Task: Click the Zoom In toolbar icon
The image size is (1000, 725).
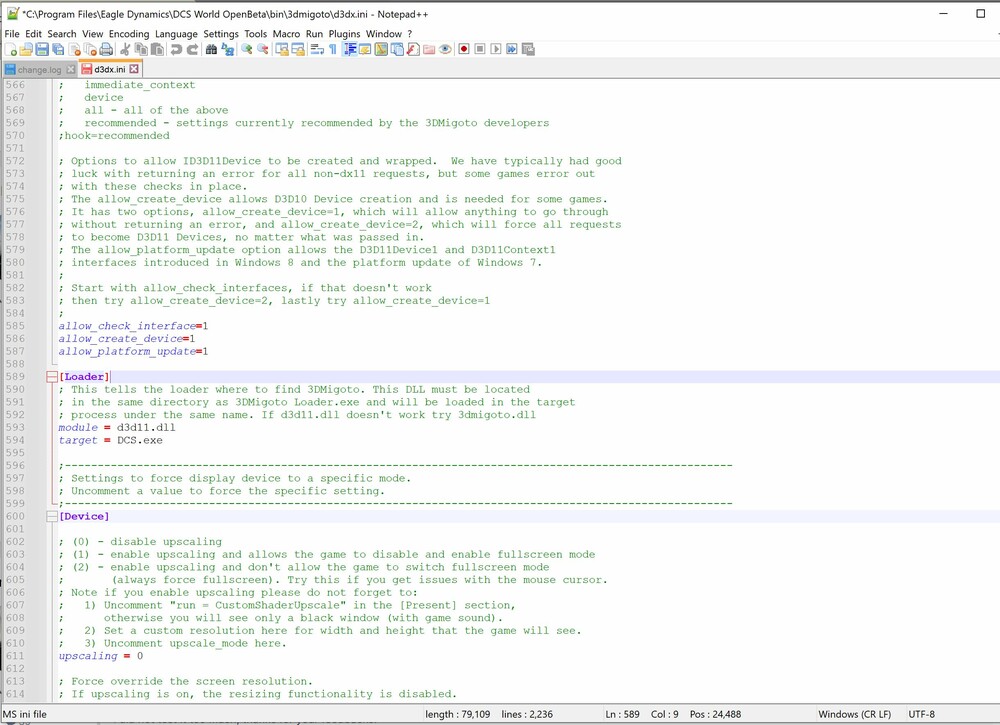Action: click(246, 49)
